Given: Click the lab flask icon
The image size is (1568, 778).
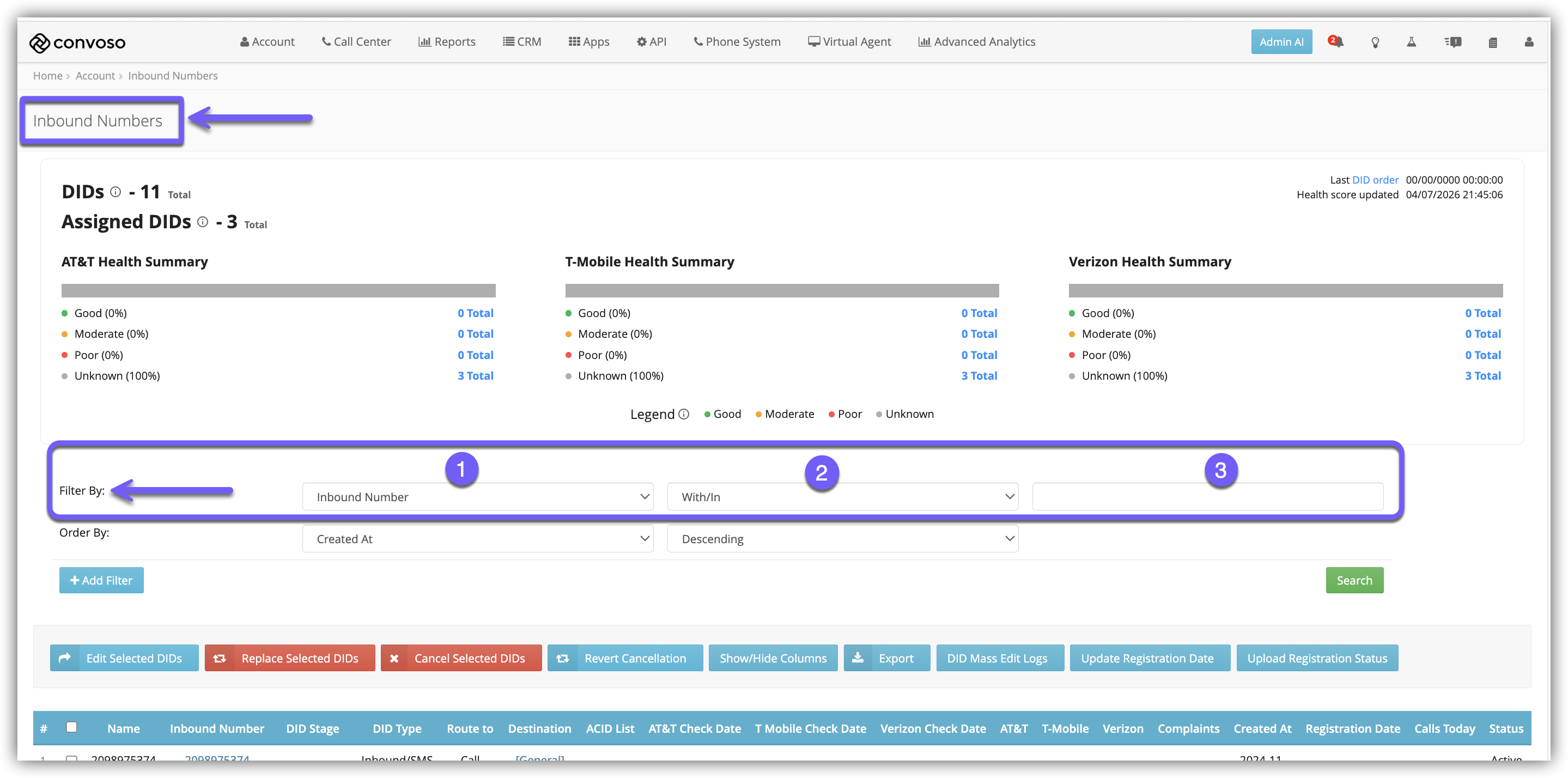Looking at the screenshot, I should (x=1411, y=41).
